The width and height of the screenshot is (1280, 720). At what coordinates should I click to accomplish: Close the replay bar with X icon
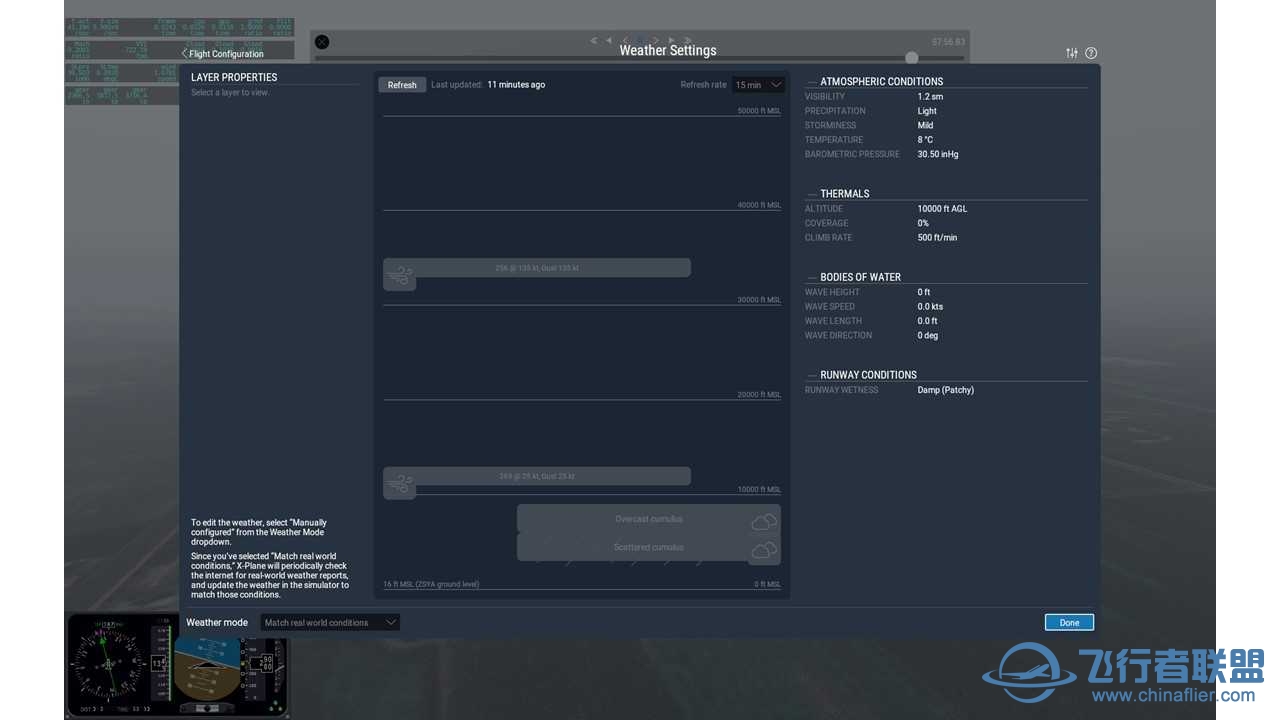point(322,42)
